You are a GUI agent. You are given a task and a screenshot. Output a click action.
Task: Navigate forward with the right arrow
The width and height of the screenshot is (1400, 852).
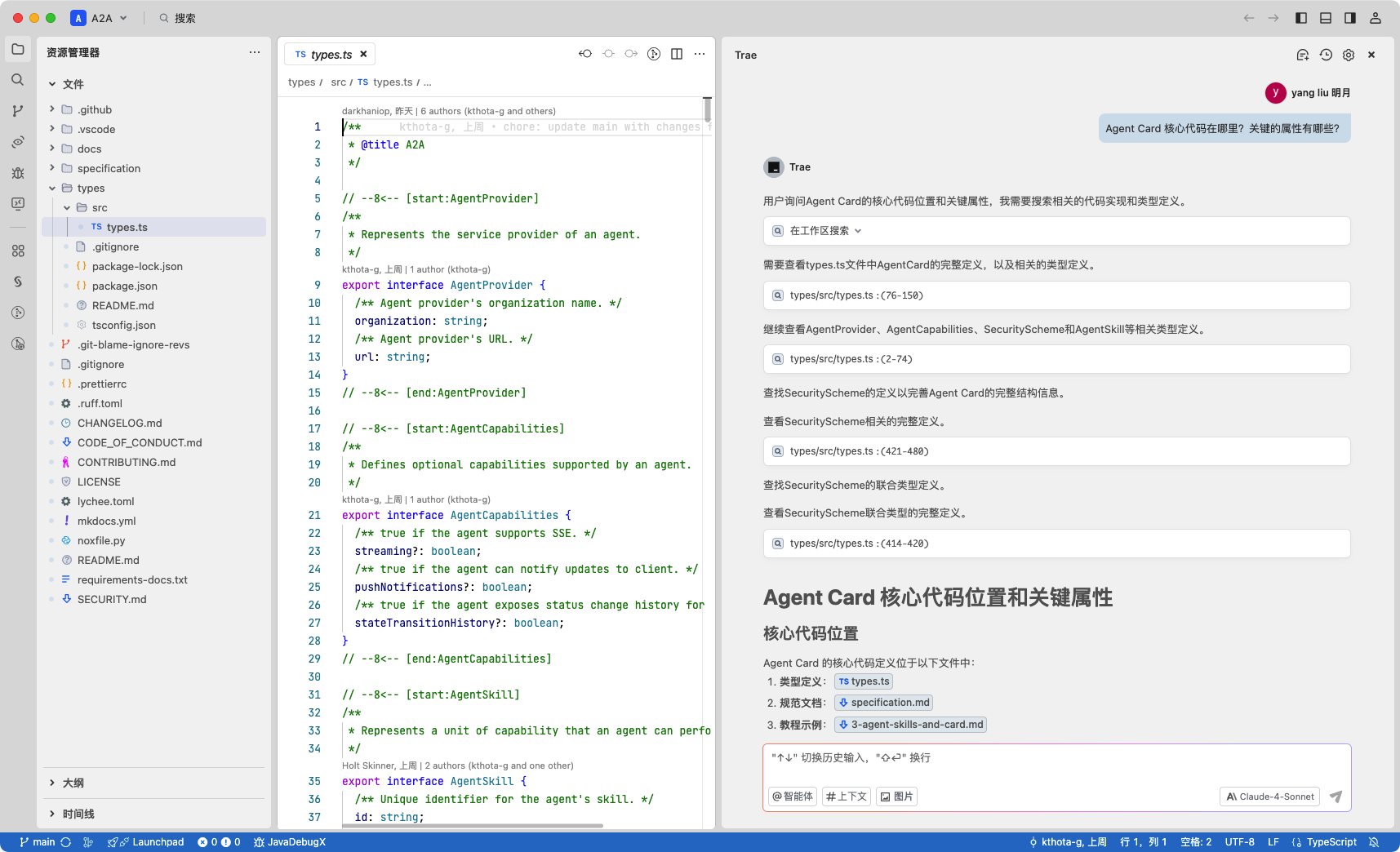[x=1273, y=18]
